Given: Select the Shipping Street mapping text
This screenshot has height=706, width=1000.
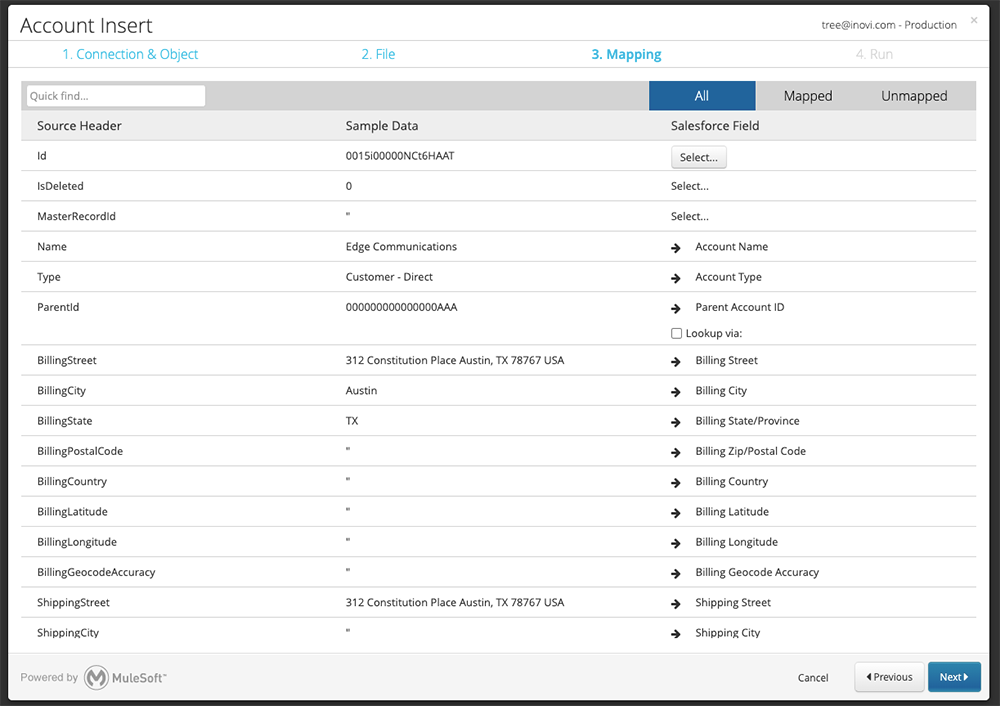Looking at the screenshot, I should pos(733,603).
